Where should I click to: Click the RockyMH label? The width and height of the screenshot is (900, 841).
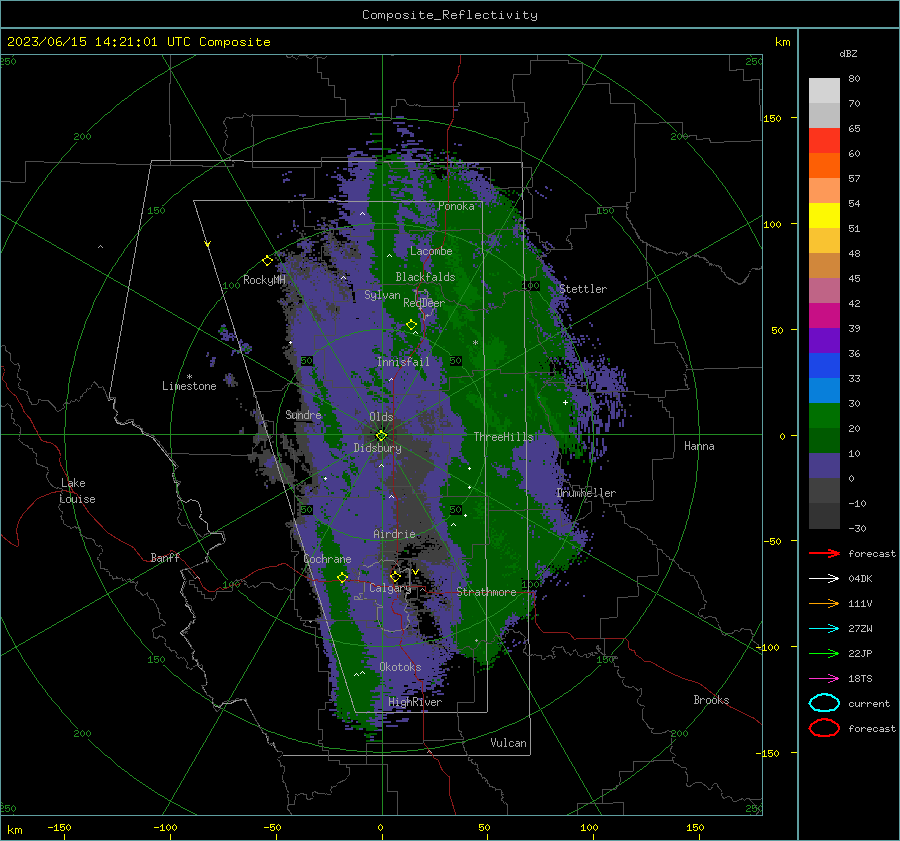[x=264, y=280]
